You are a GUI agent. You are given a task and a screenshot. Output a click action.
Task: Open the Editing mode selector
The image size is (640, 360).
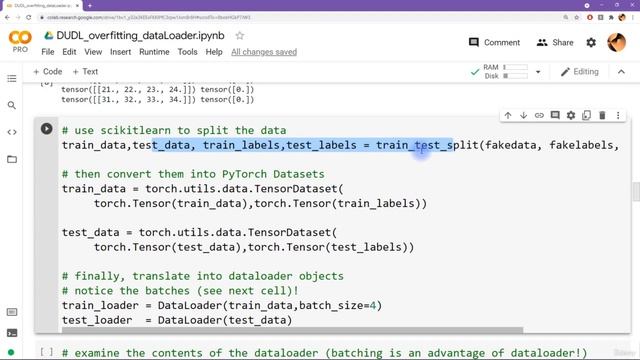(580, 72)
